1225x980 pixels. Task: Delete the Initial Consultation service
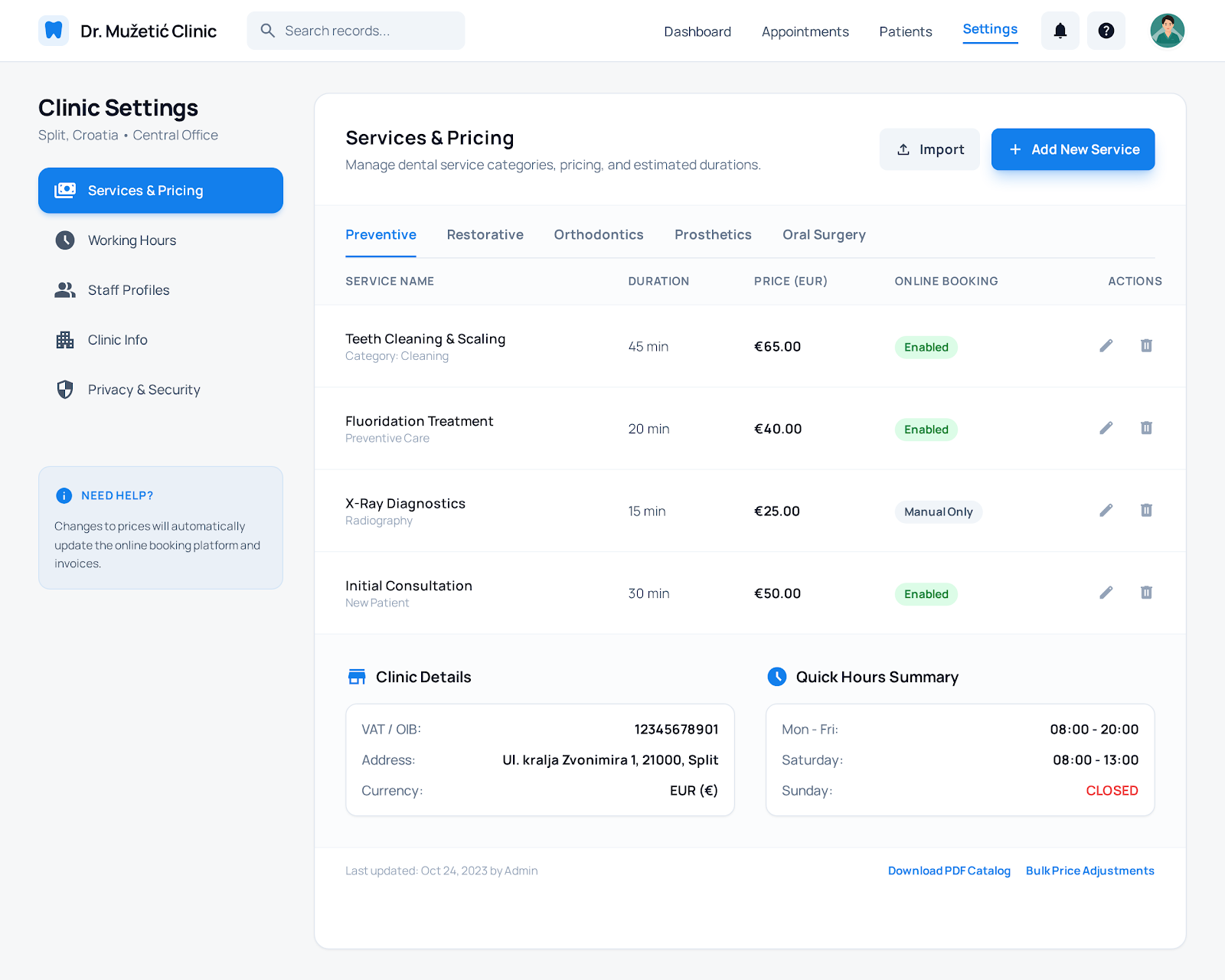coord(1145,593)
